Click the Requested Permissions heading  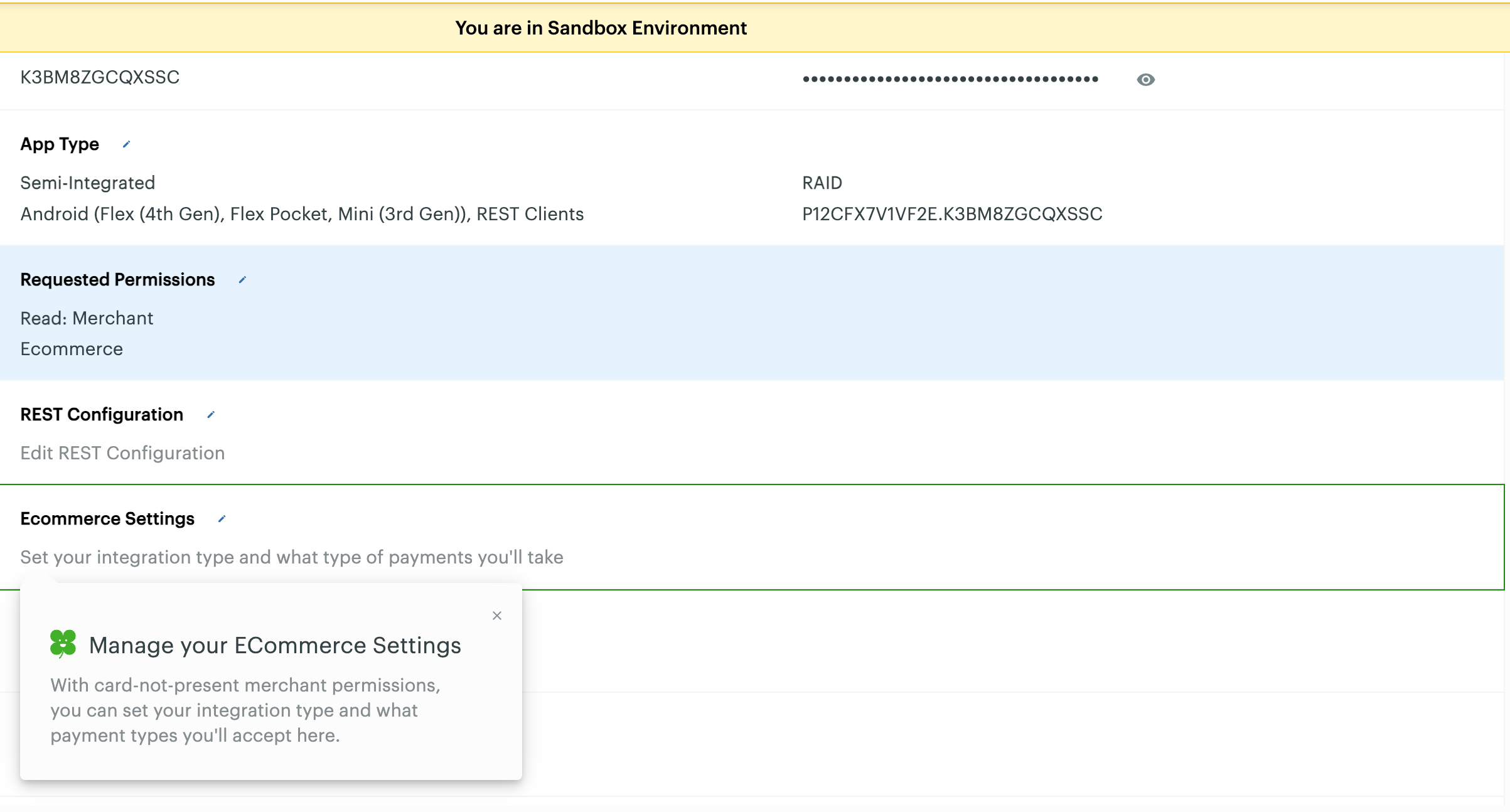click(x=117, y=280)
